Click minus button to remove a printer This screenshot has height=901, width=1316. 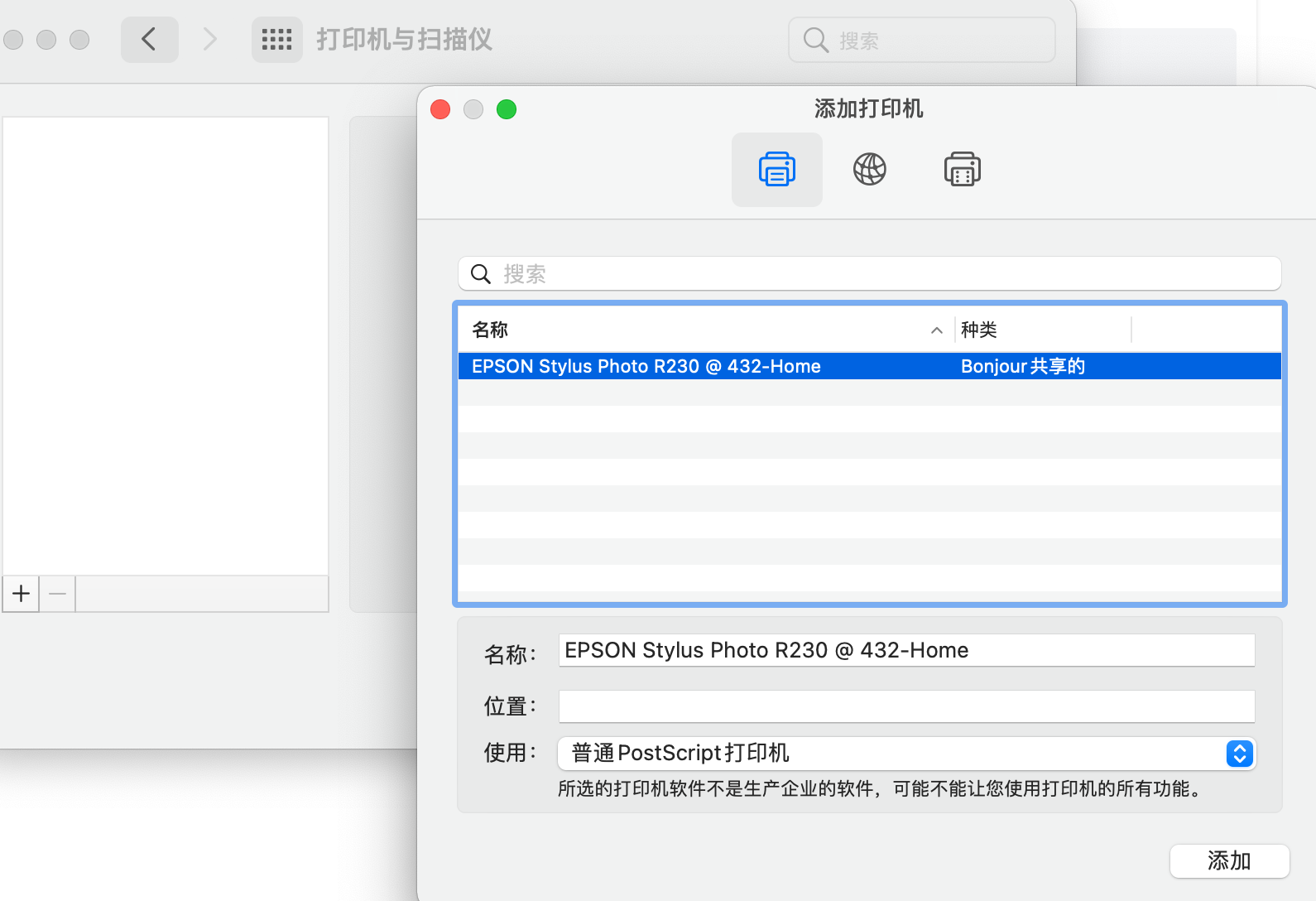[x=57, y=594]
